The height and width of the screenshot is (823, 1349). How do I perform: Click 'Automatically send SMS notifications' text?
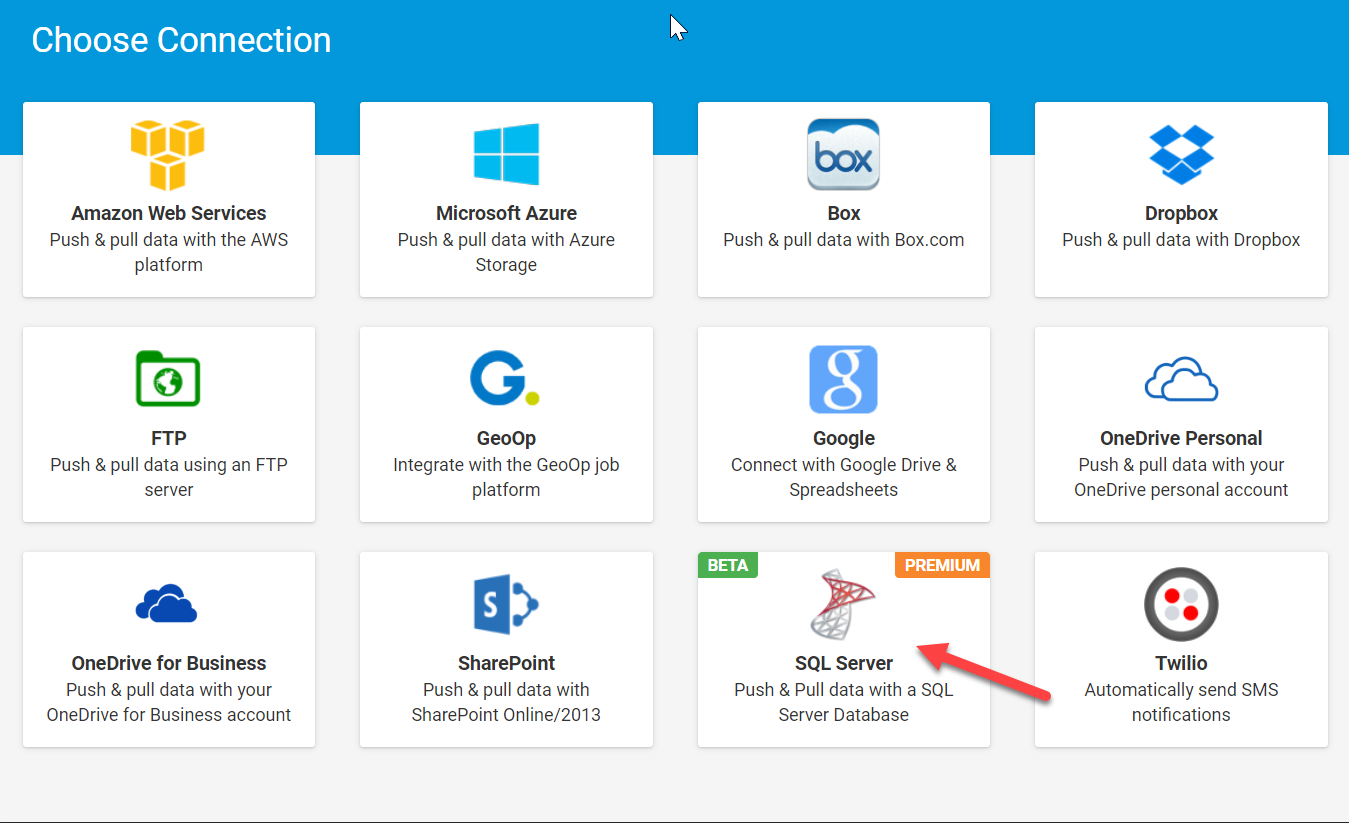pyautogui.click(x=1181, y=702)
